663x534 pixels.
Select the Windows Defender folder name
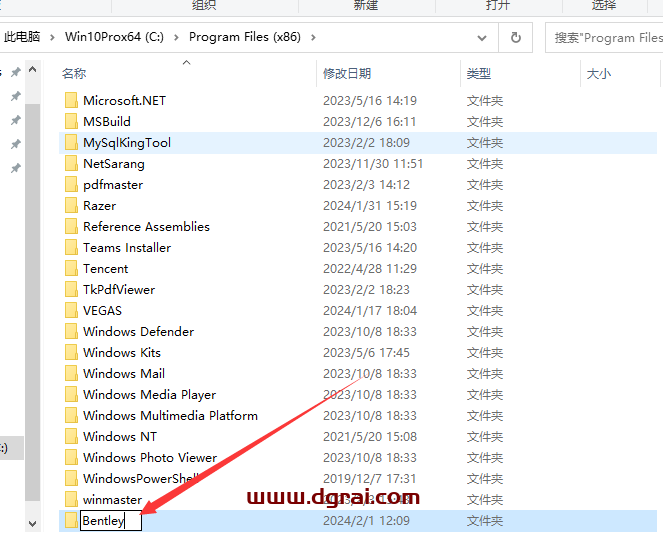[x=138, y=331]
